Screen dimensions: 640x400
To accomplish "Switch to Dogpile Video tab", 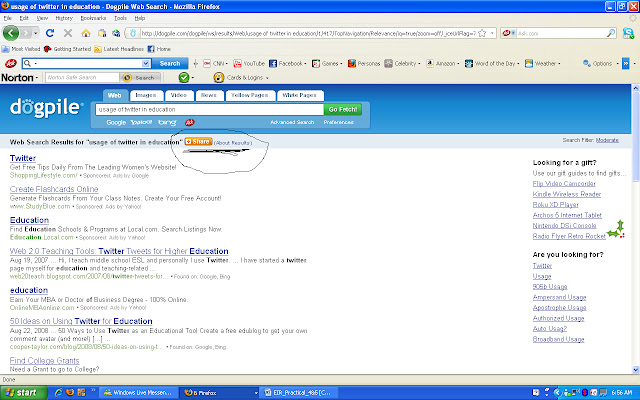I will [179, 95].
